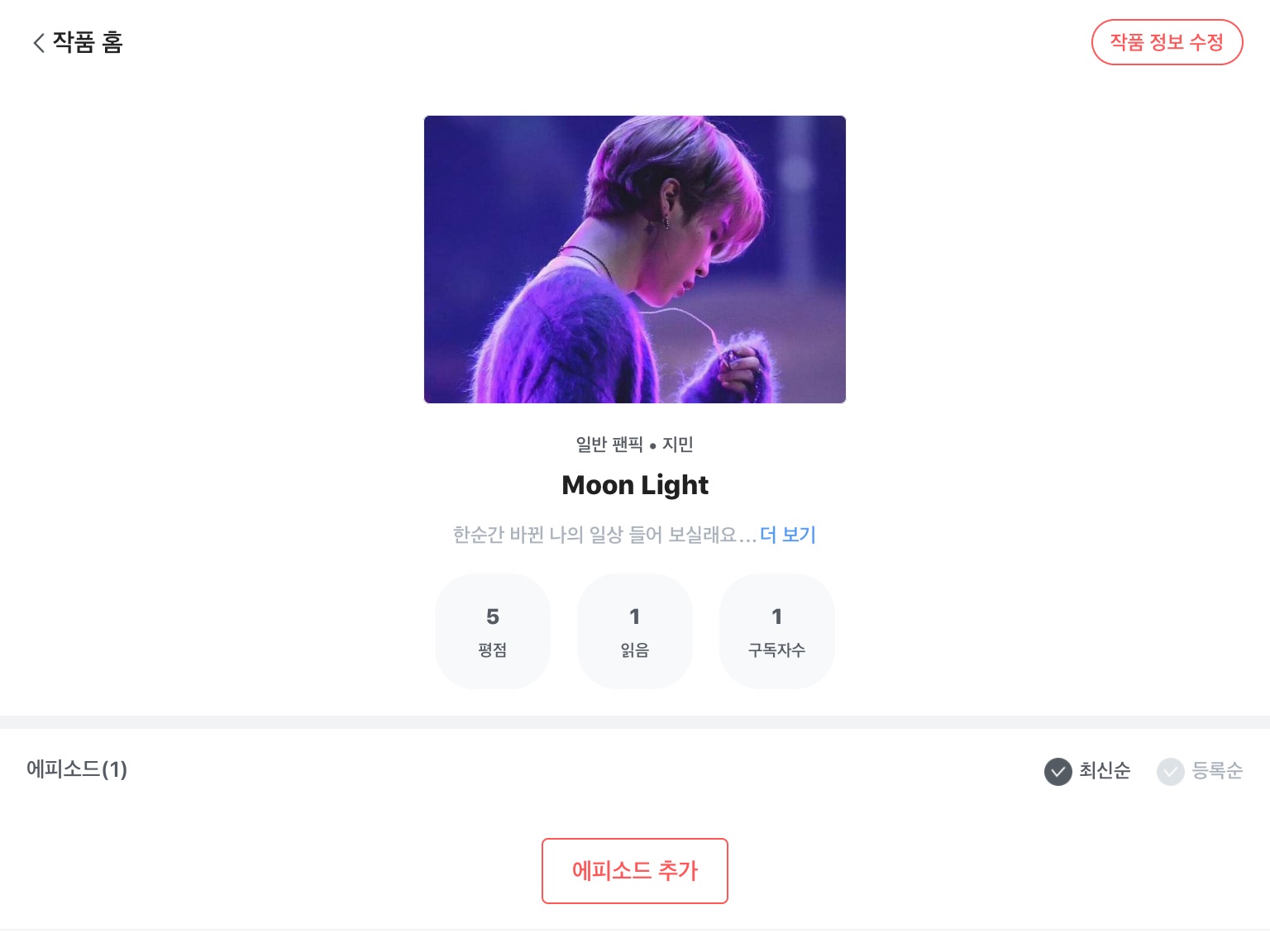This screenshot has width=1270, height=952.
Task: Add a new episode with 에피소드 추가
Action: (x=635, y=871)
